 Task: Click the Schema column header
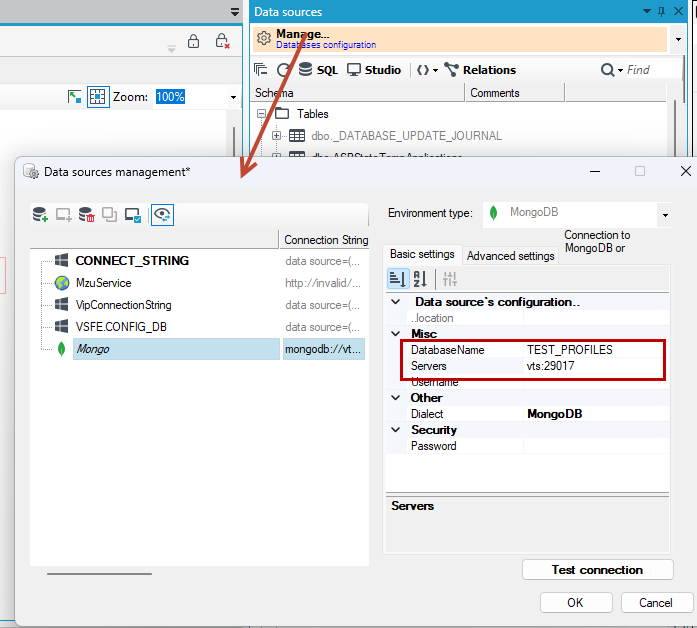click(x=358, y=93)
